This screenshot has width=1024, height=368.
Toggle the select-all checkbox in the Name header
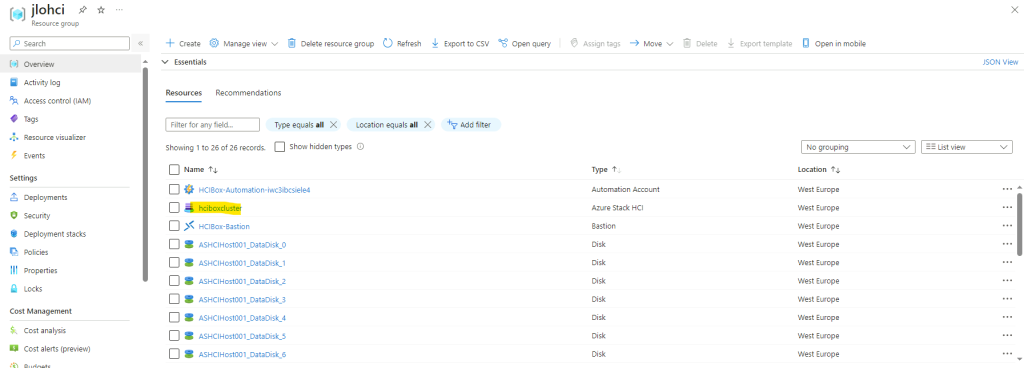(x=174, y=170)
